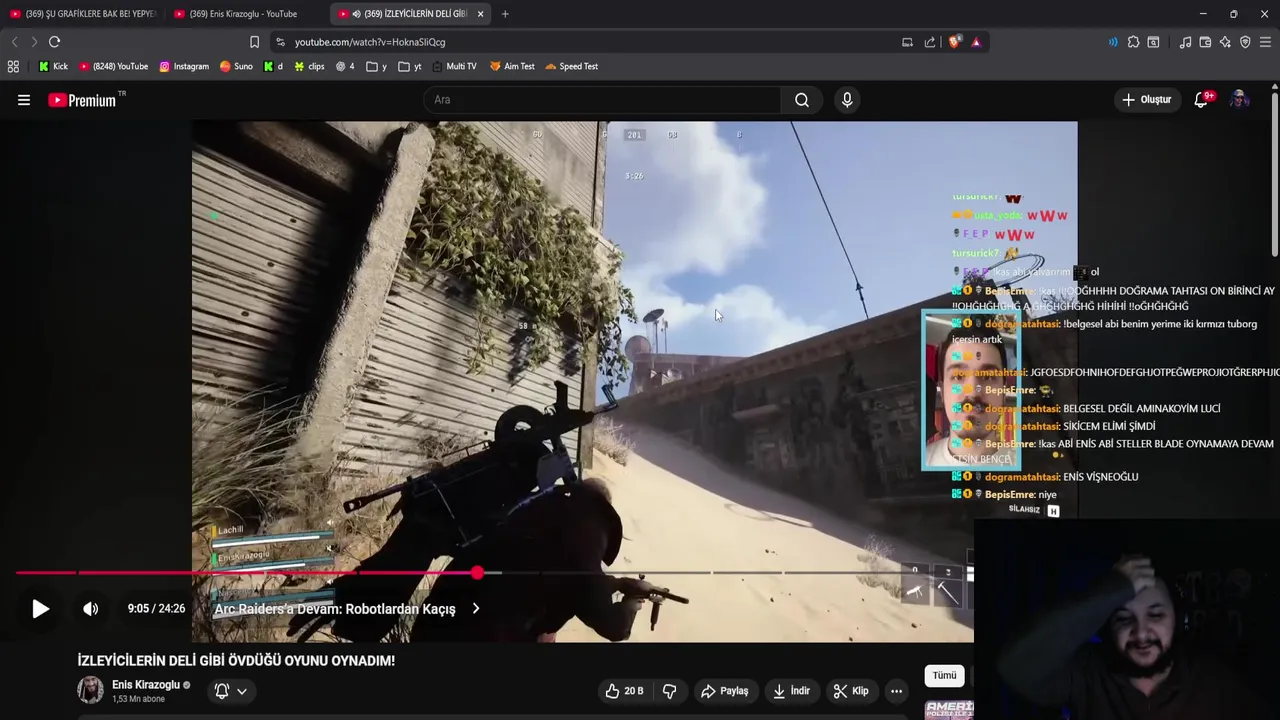The width and height of the screenshot is (1280, 720).
Task: Open browser extensions puzzle icon
Action: click(1133, 42)
